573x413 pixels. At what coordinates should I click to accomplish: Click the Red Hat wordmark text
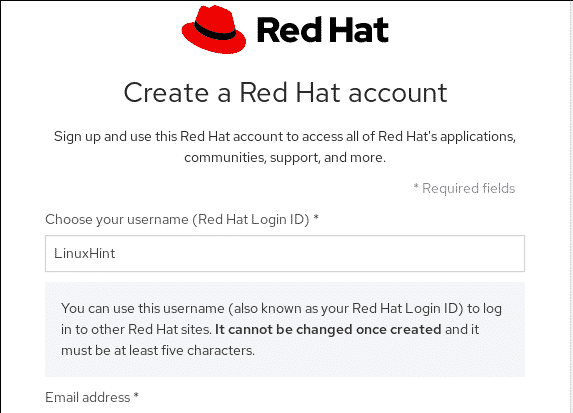click(x=323, y=30)
